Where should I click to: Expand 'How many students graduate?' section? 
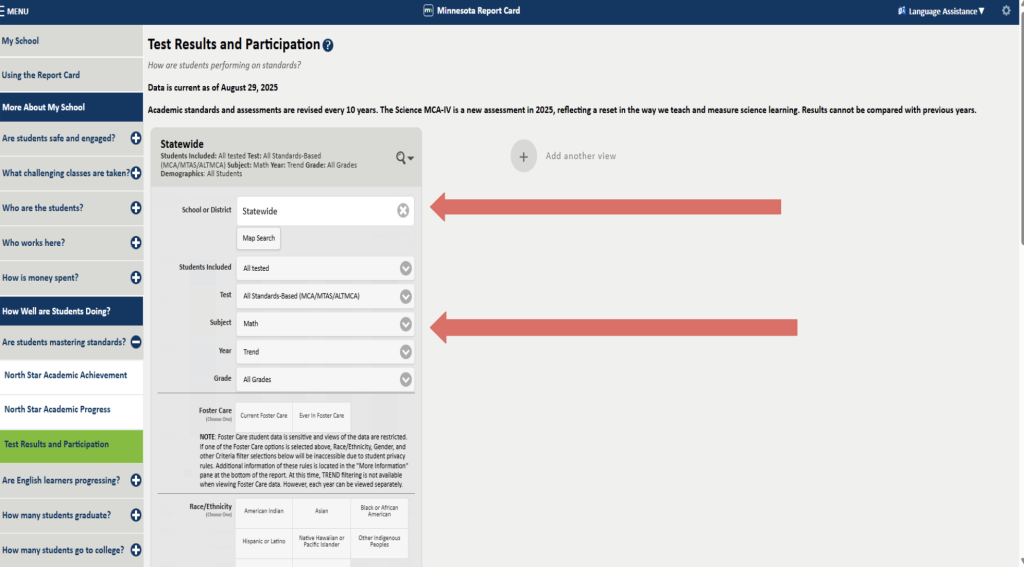click(136, 516)
